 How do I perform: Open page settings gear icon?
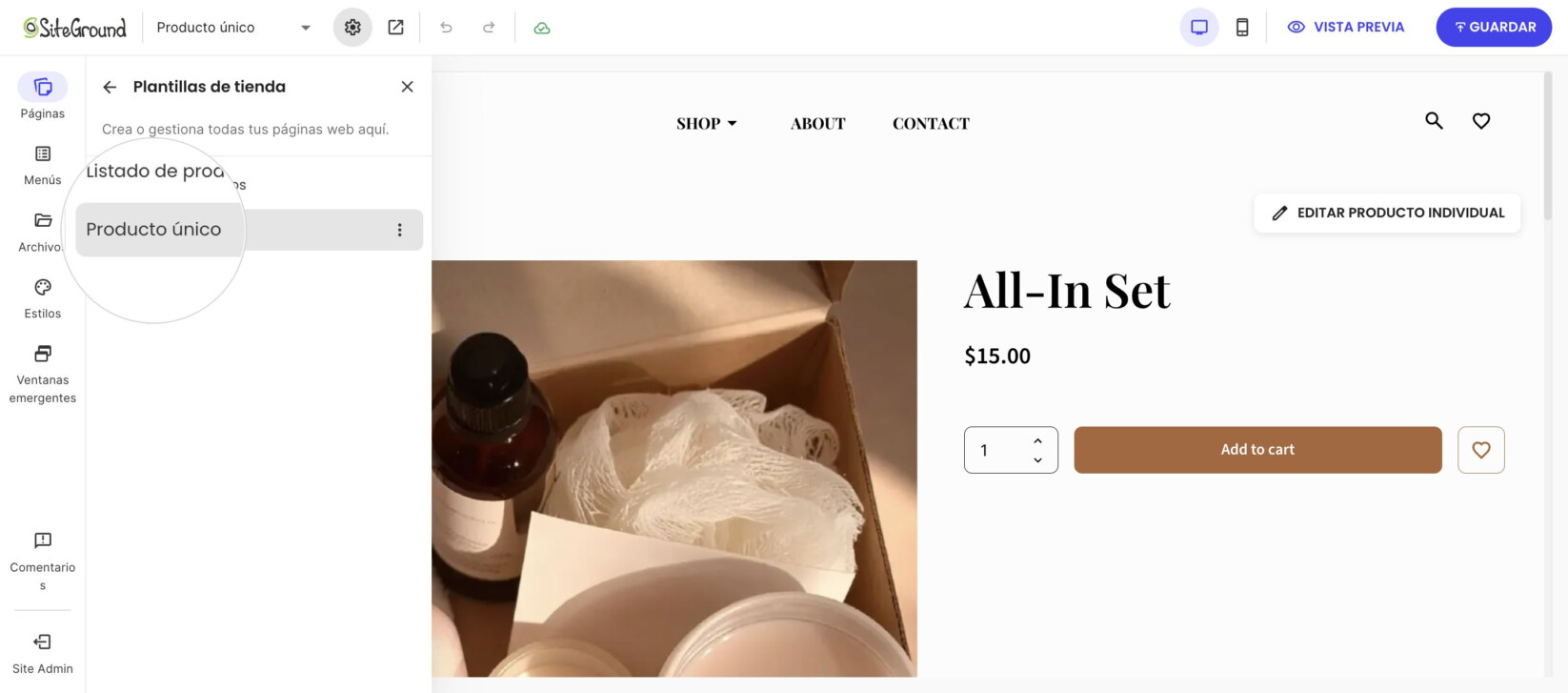tap(352, 28)
